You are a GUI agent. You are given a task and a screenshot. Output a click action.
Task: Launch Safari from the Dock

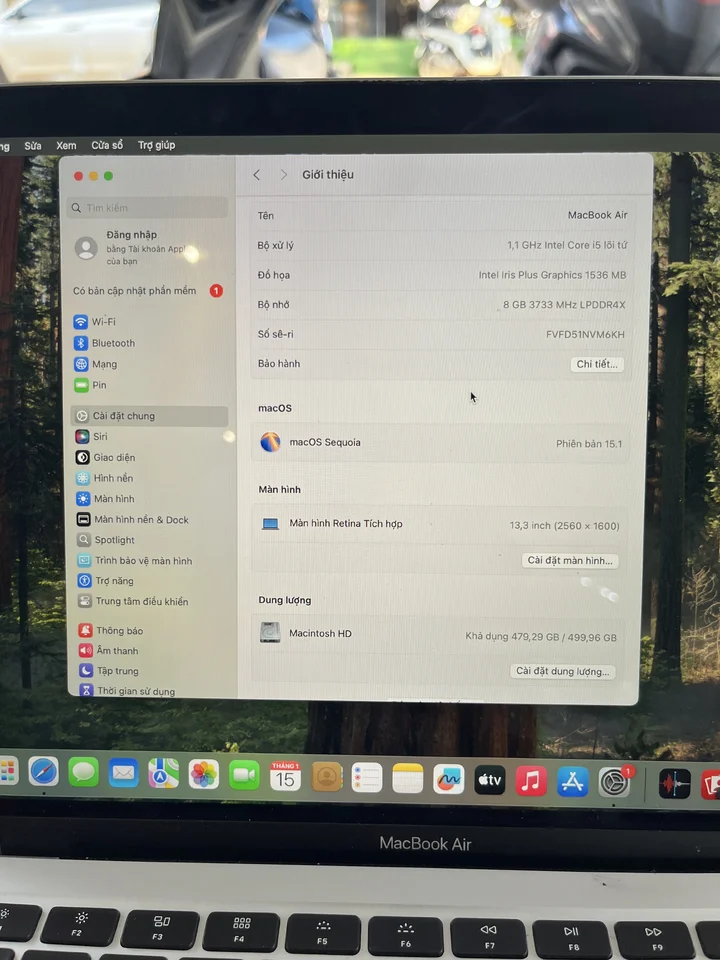(43, 772)
